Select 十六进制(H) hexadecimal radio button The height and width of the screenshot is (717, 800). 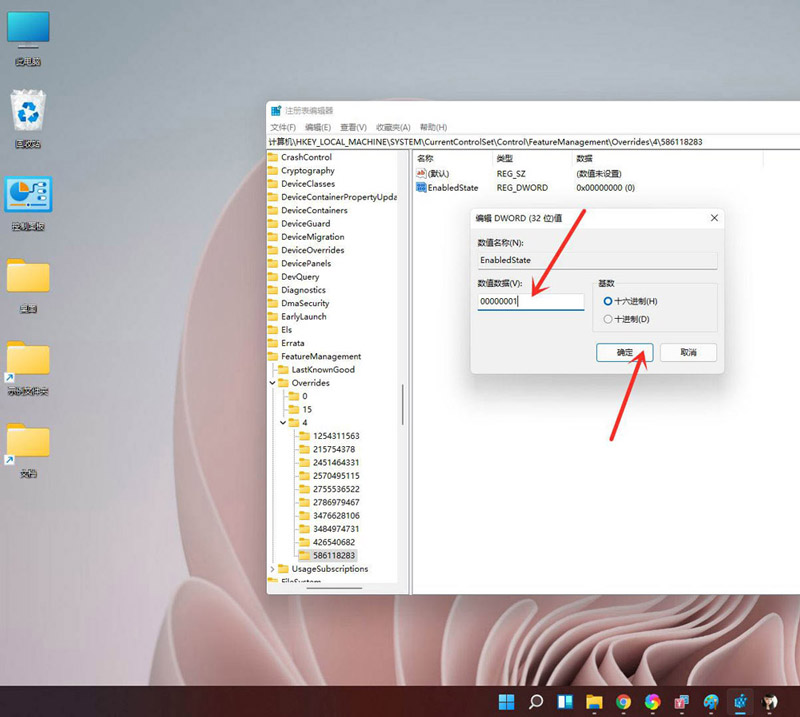607,301
